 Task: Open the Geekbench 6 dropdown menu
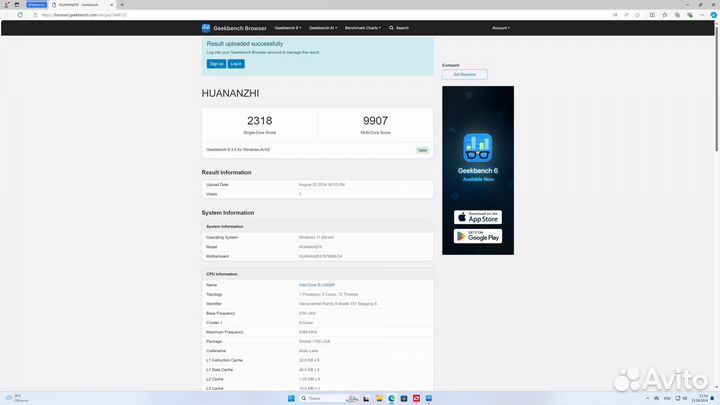pyautogui.click(x=288, y=28)
